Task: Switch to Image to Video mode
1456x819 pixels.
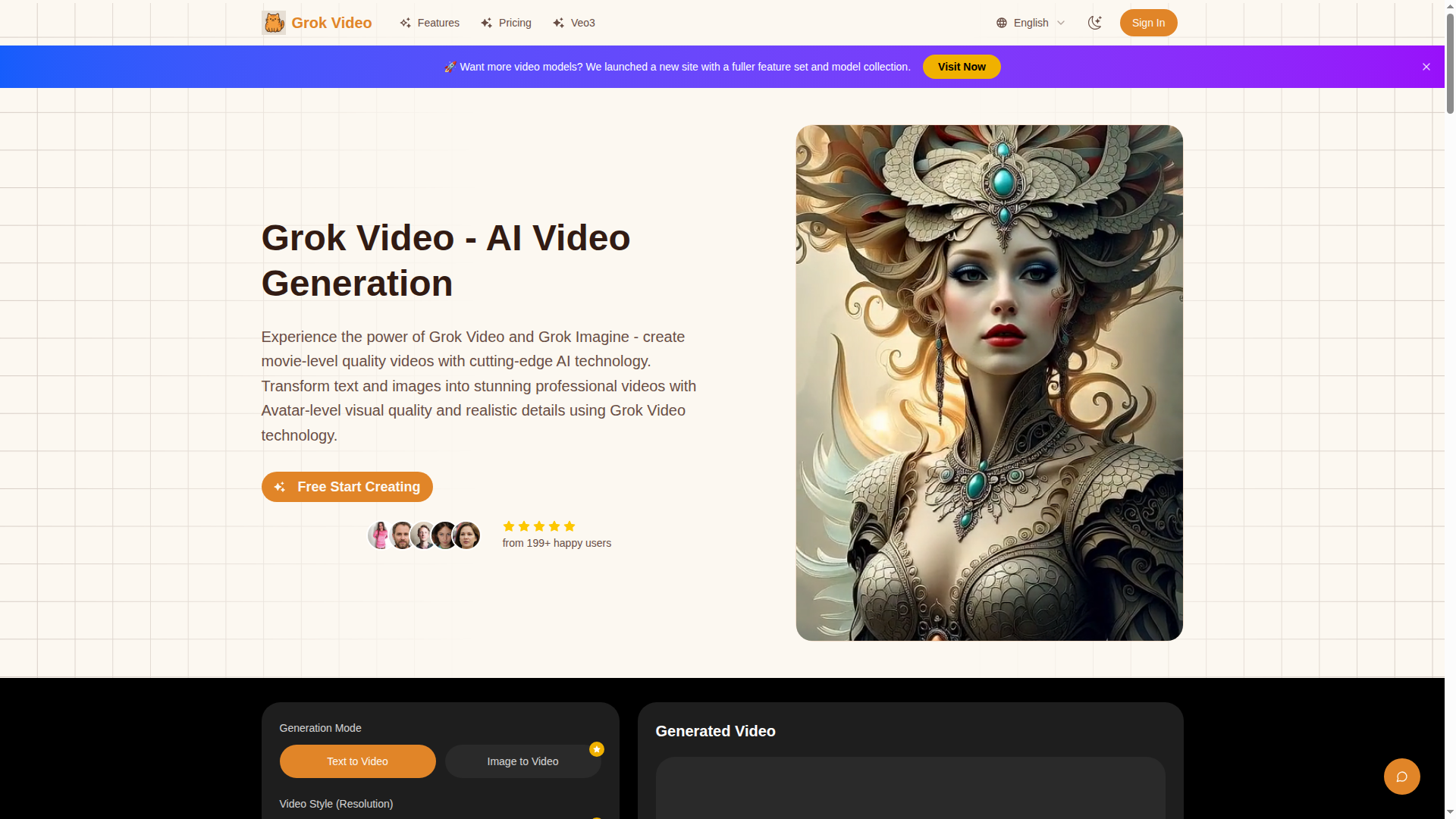Action: [522, 761]
